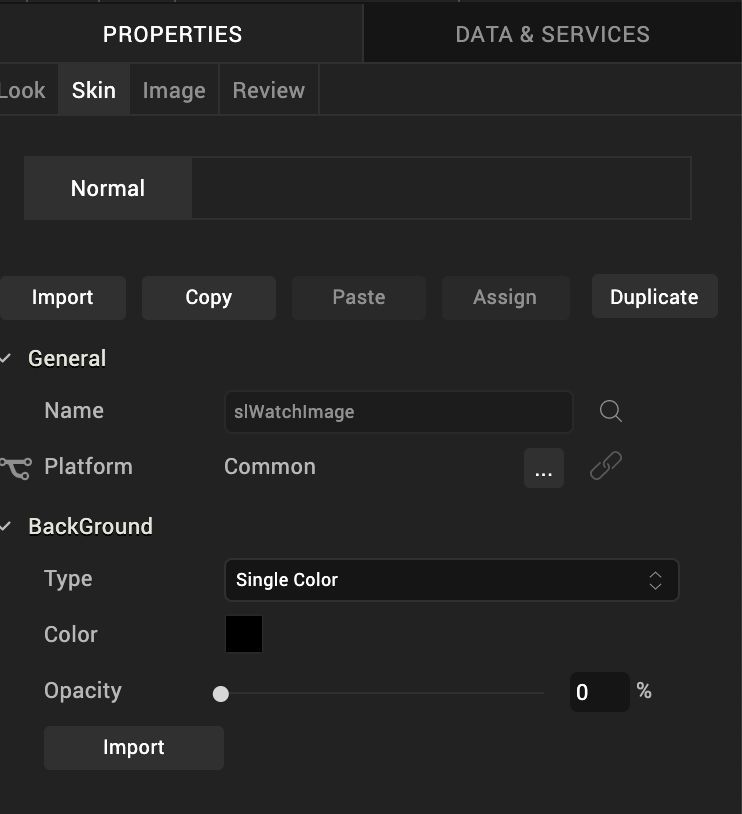Open the Platform ellipsis options button

point(543,468)
